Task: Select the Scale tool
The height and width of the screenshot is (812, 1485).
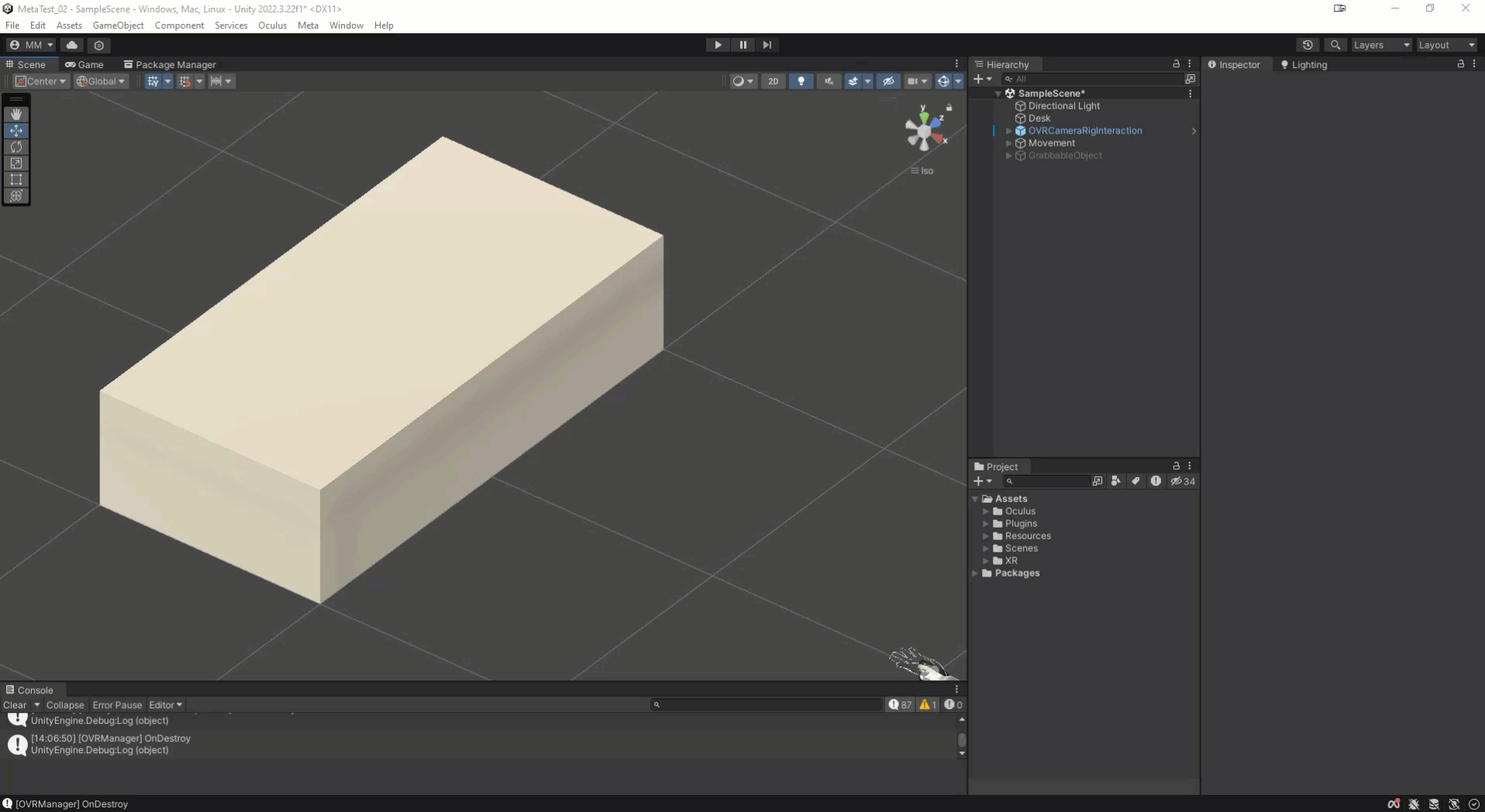Action: [x=16, y=163]
